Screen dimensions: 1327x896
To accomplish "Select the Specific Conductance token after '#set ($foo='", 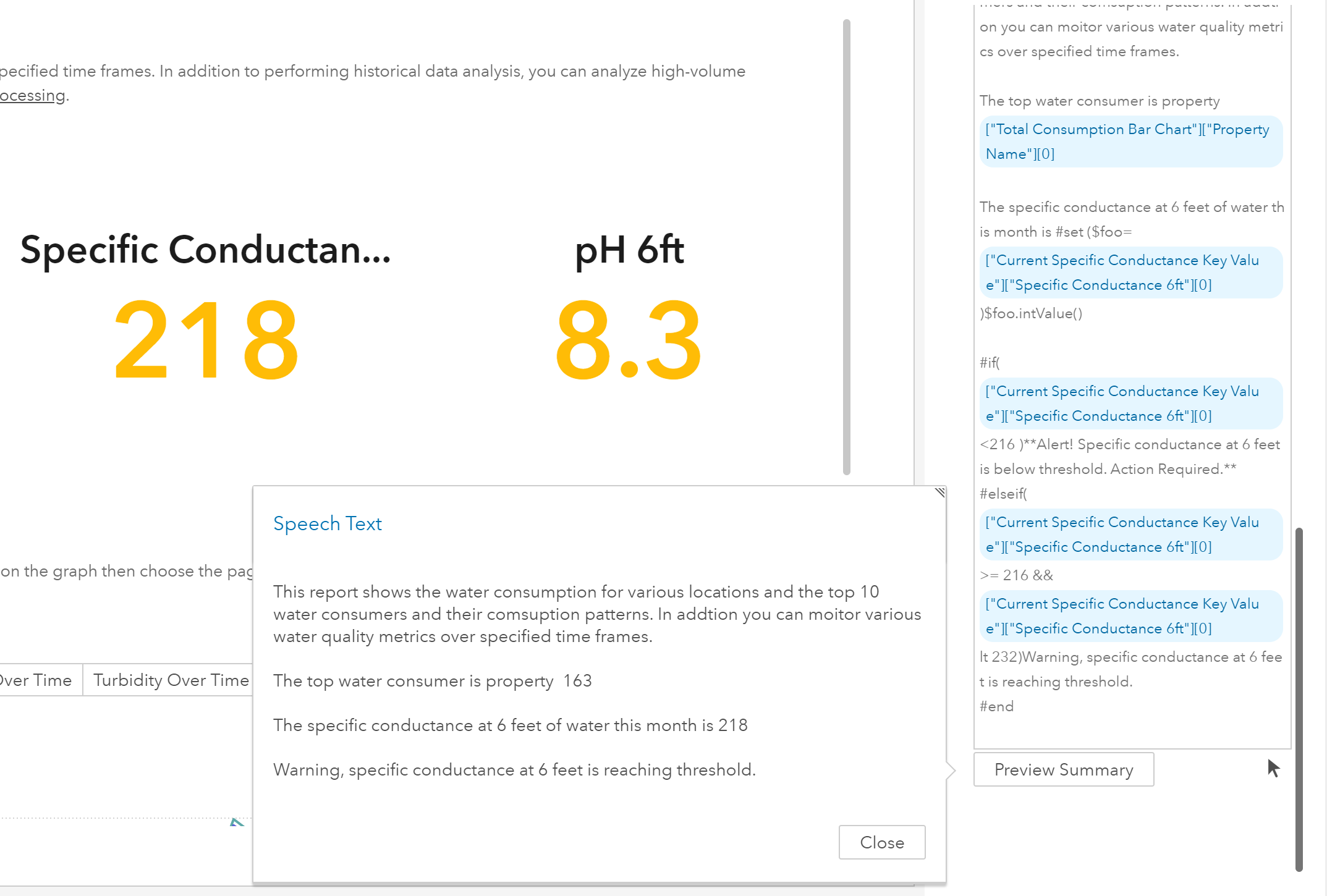I will click(1130, 273).
